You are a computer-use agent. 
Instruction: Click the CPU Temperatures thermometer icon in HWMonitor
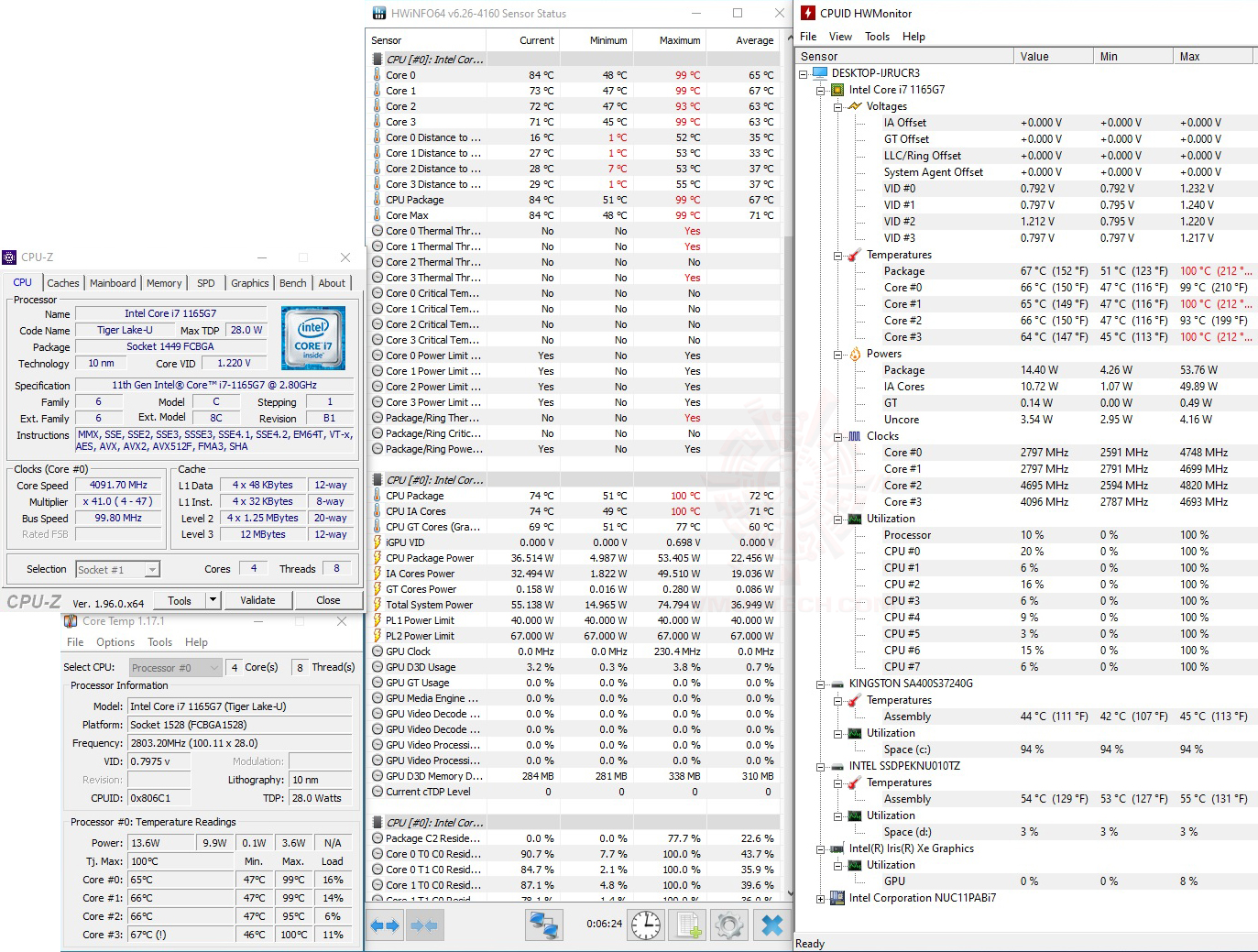point(855,255)
